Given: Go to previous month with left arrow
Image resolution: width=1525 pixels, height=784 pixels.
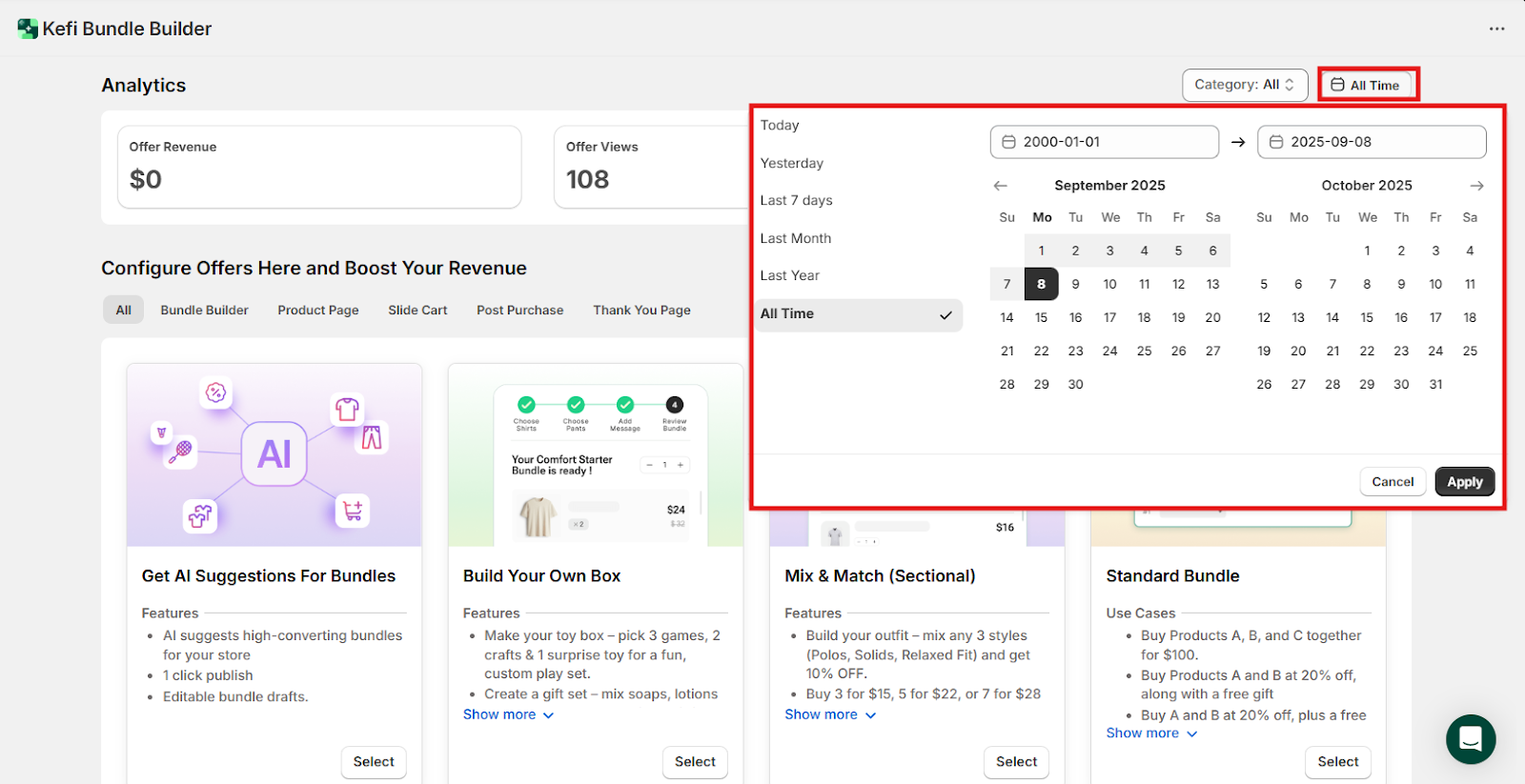Looking at the screenshot, I should coord(1000,186).
